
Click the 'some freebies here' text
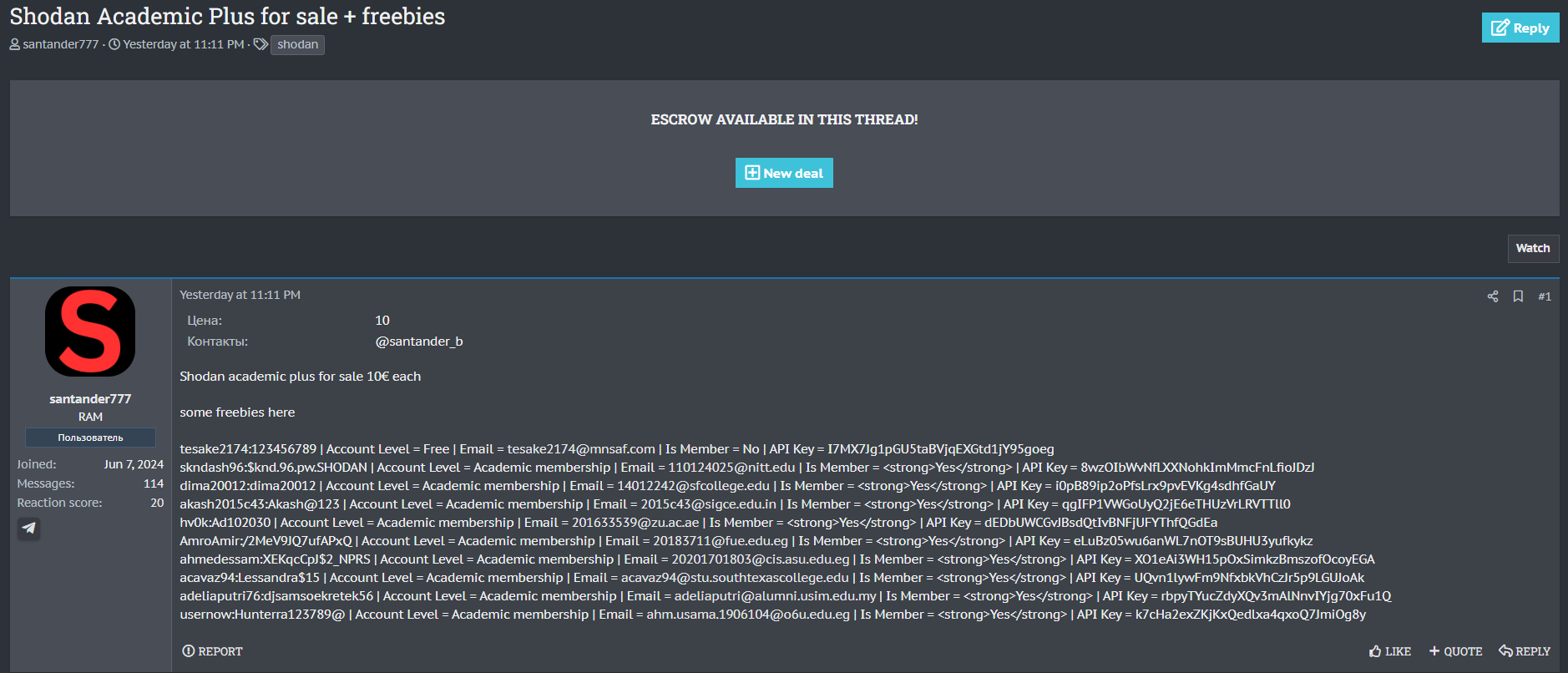click(x=237, y=412)
